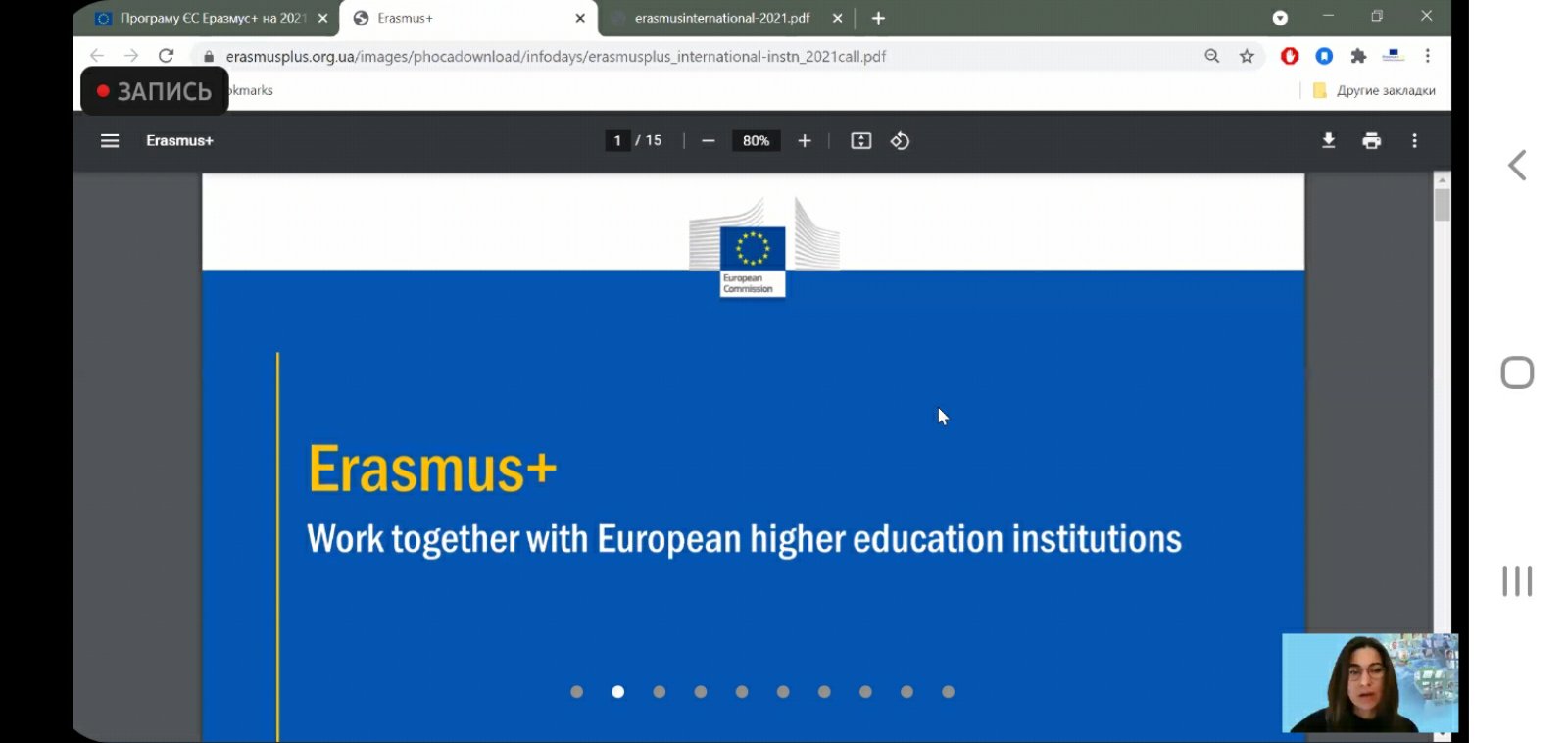Edit the PDF page number field
Viewport: 1568px width, 743px height.
[617, 141]
